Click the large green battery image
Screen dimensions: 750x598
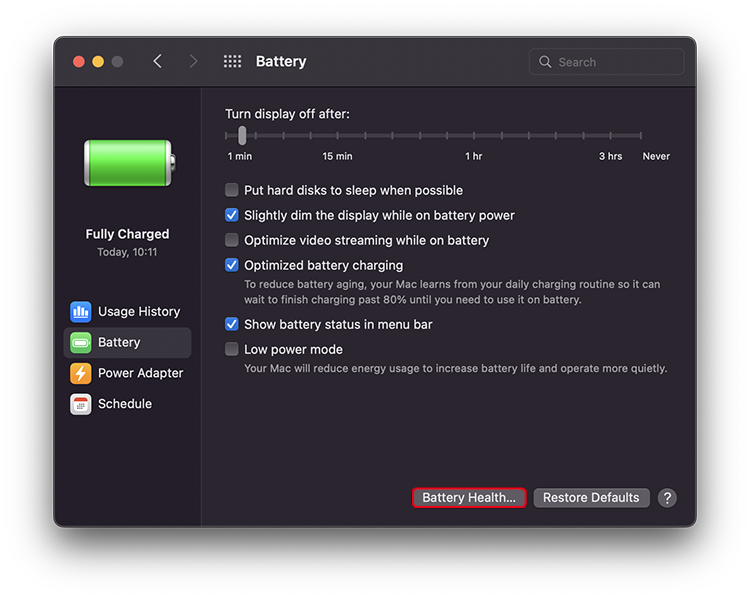129,163
